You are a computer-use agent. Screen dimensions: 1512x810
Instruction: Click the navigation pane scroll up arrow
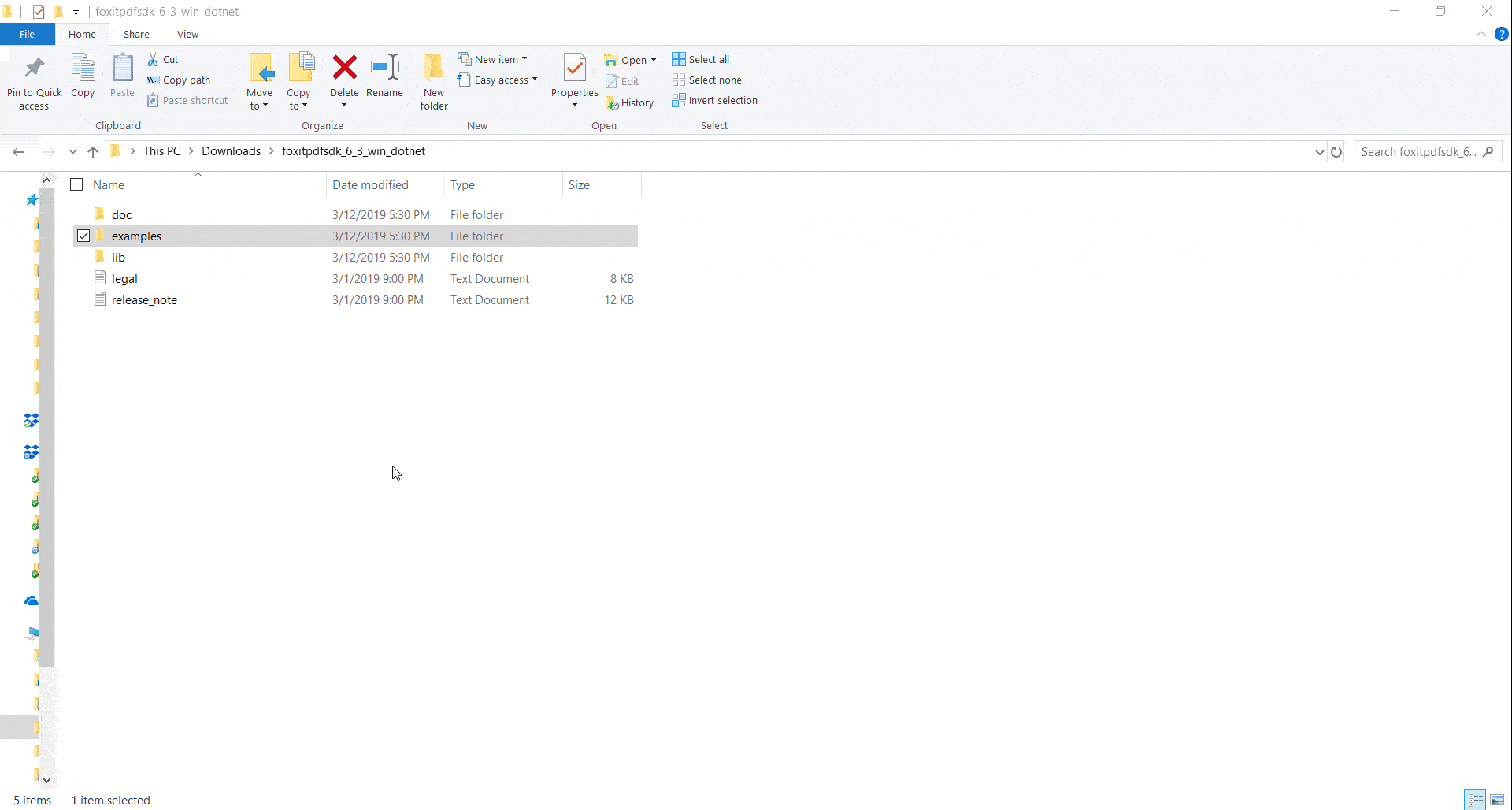[x=46, y=180]
